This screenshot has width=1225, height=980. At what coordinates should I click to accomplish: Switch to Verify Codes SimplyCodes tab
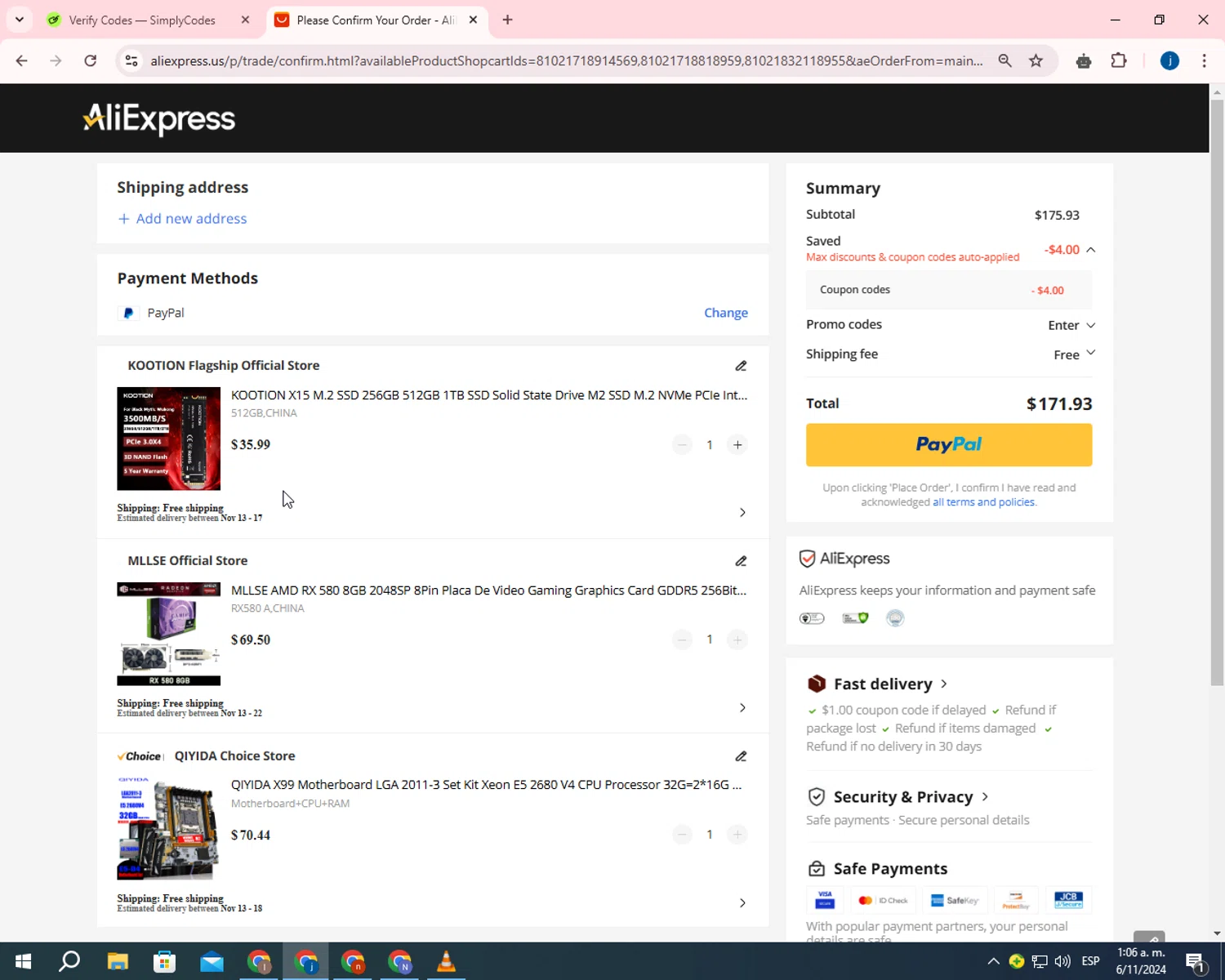click(x=142, y=20)
